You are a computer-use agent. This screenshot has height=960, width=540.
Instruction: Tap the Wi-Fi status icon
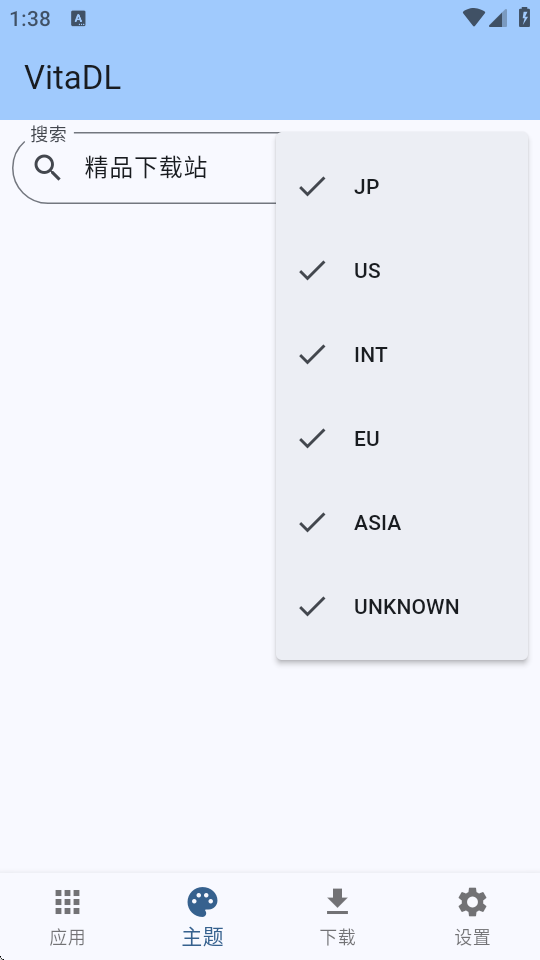point(473,18)
